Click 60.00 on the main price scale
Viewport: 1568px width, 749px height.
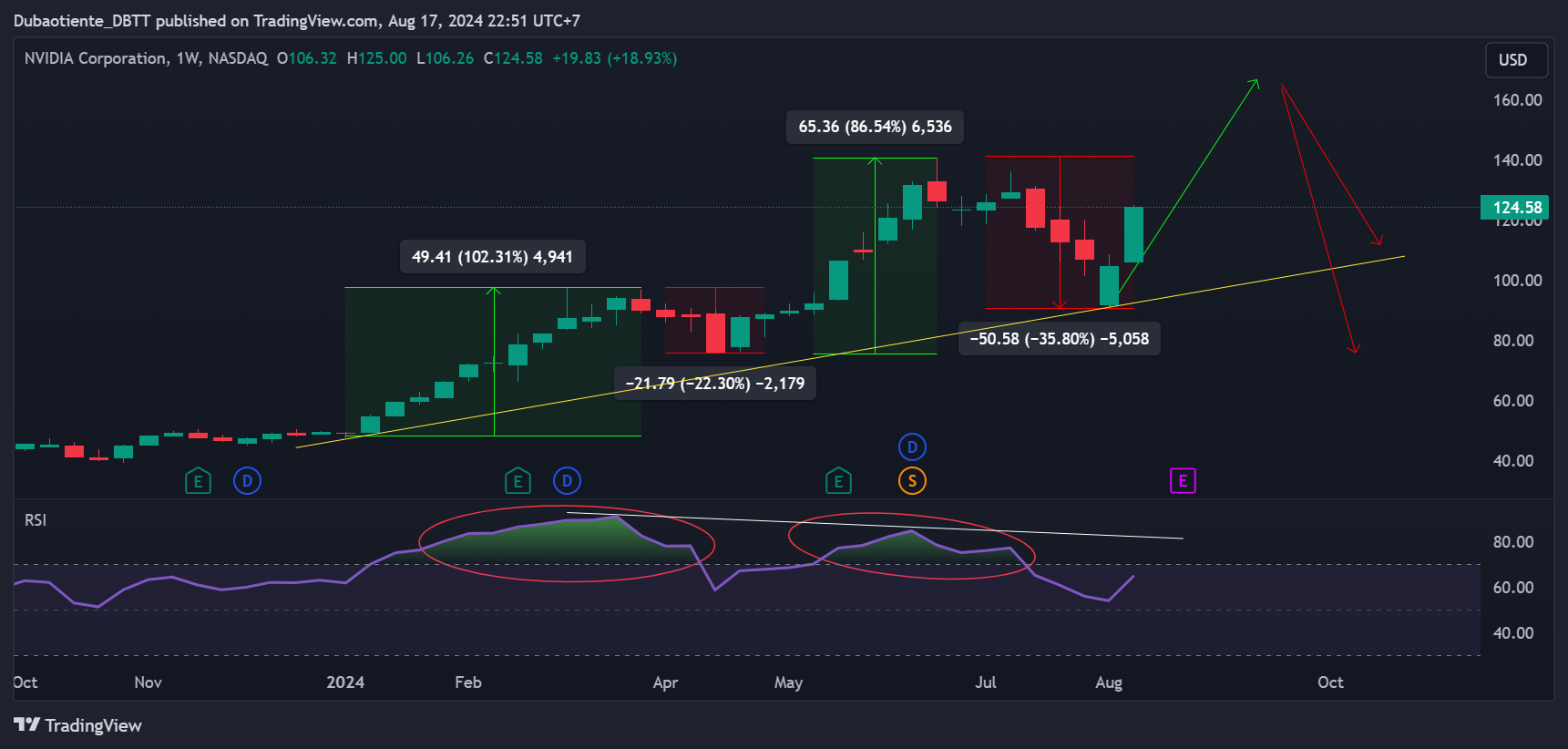1513,401
